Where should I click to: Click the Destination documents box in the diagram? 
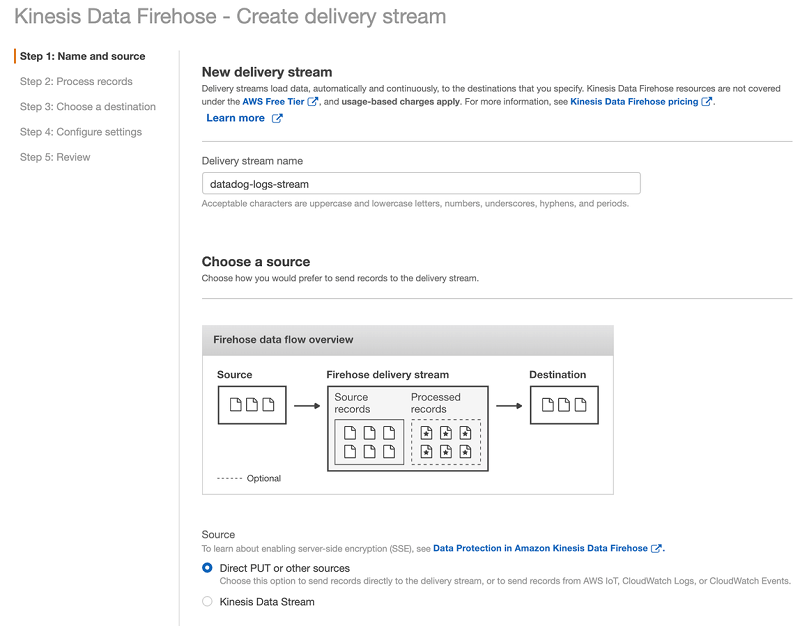564,405
